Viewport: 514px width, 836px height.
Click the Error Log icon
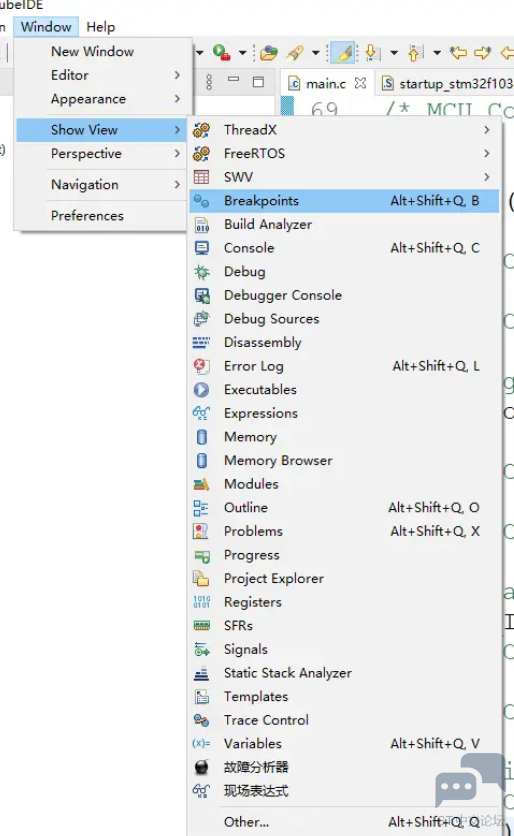point(202,366)
